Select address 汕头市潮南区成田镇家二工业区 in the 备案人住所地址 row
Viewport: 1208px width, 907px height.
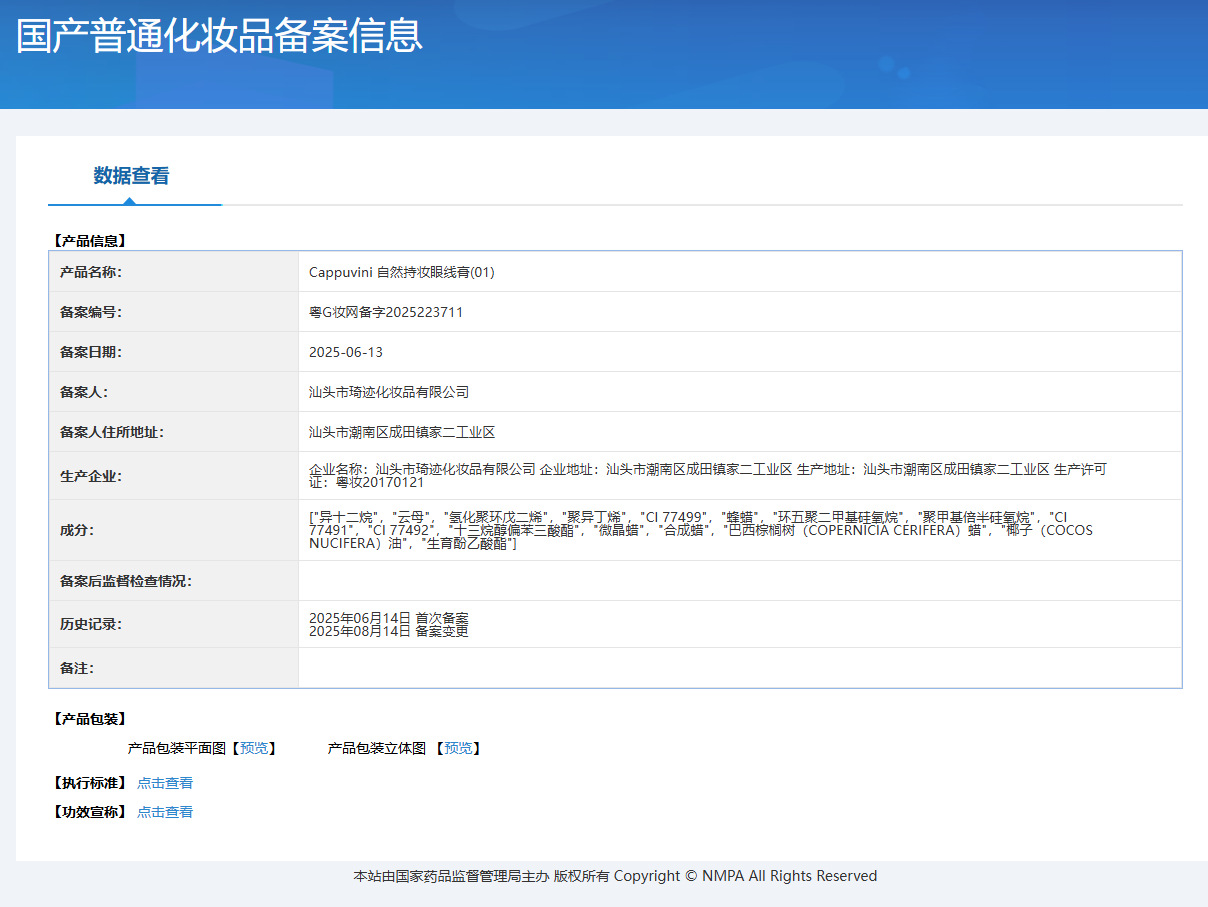pyautogui.click(x=402, y=432)
